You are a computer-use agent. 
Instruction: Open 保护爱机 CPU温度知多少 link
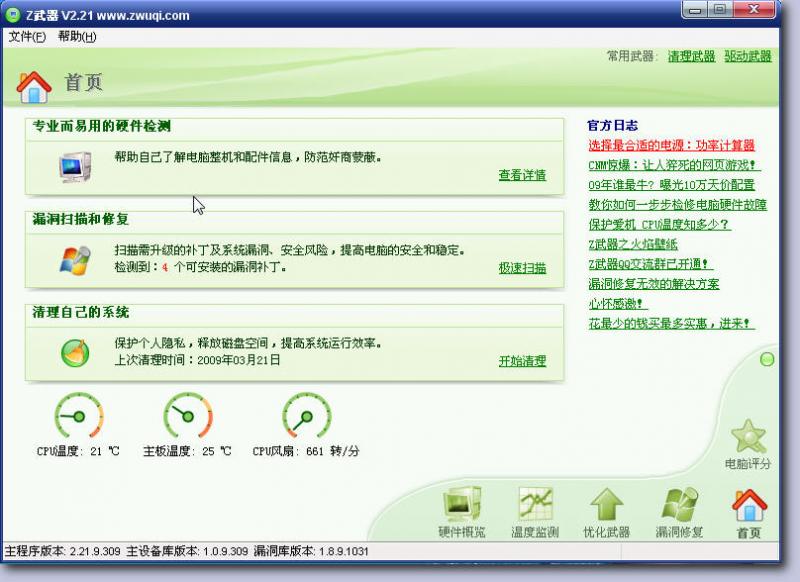click(660, 224)
